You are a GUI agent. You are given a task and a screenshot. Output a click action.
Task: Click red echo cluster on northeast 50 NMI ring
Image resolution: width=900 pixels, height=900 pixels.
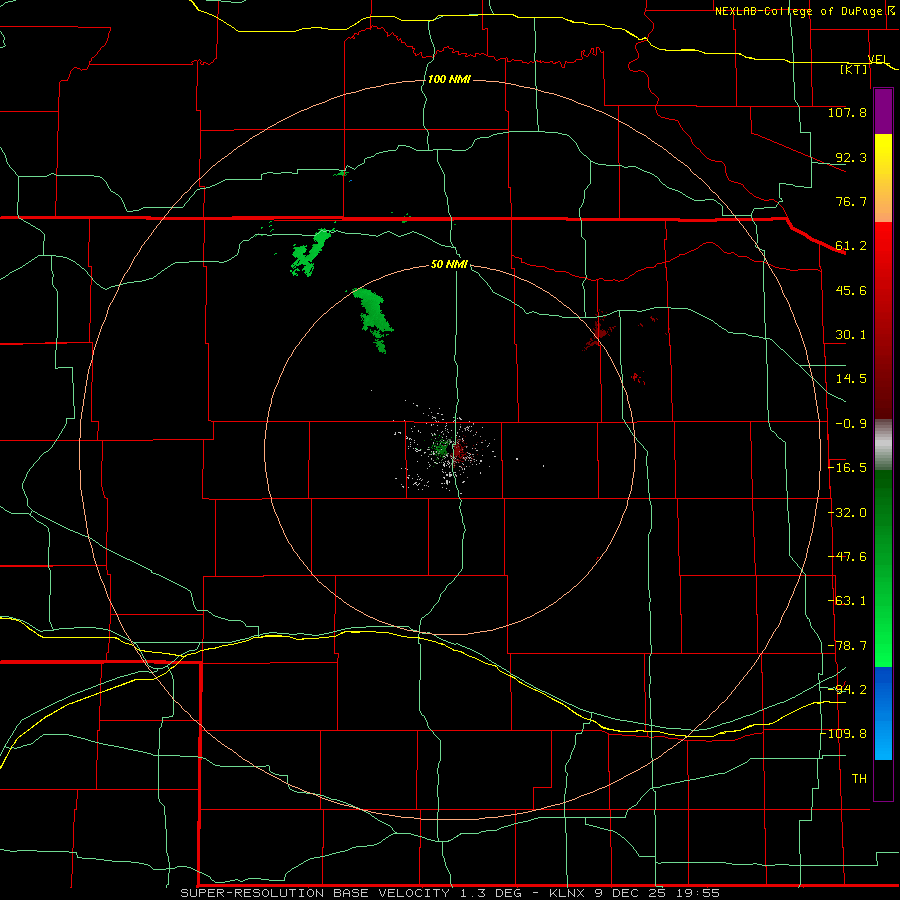[599, 335]
